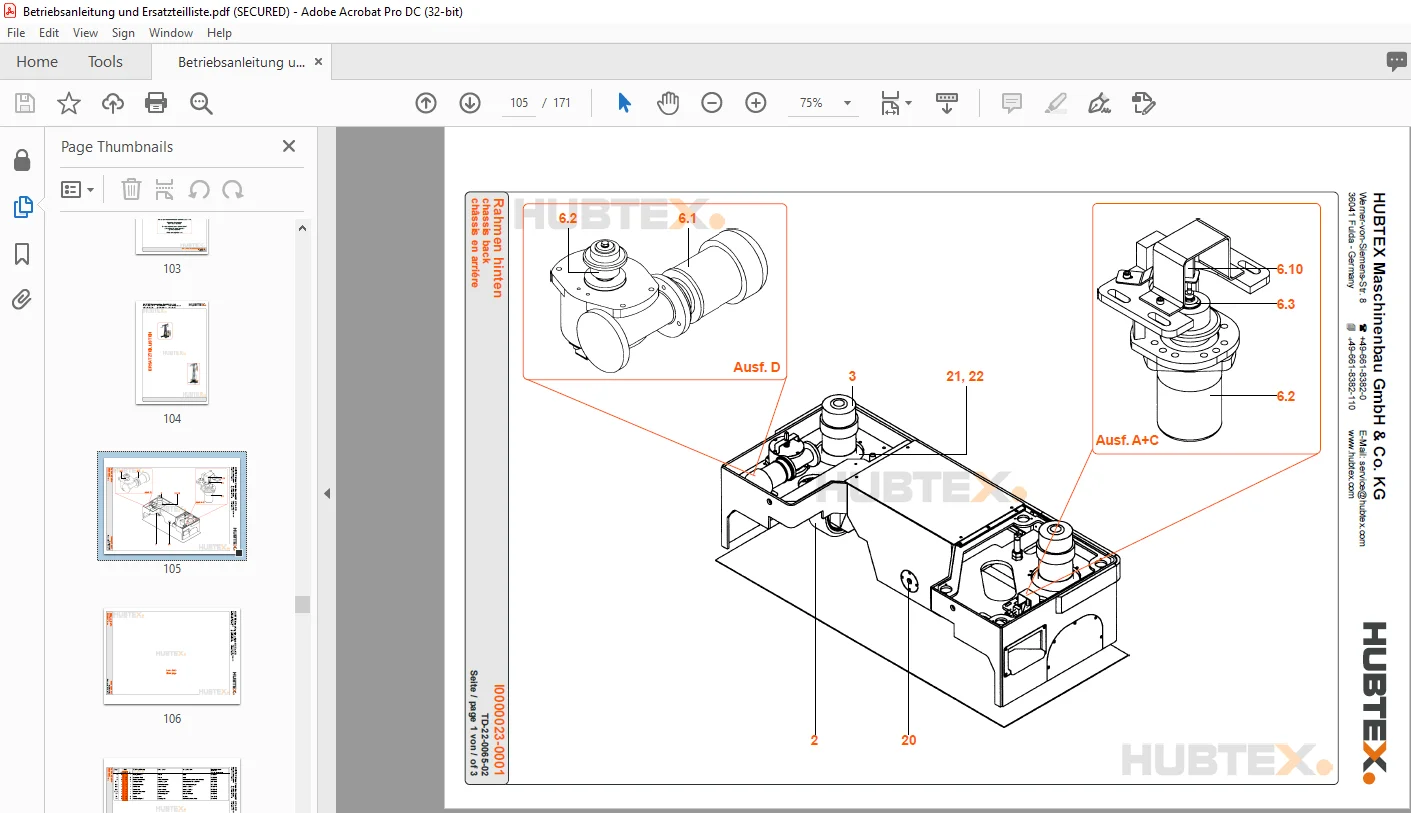The image size is (1411, 813).
Task: Upload file to cloud icon
Action: (113, 103)
